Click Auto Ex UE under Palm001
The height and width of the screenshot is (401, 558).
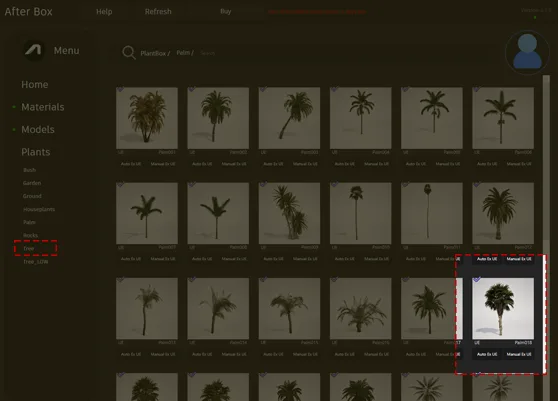(131, 164)
